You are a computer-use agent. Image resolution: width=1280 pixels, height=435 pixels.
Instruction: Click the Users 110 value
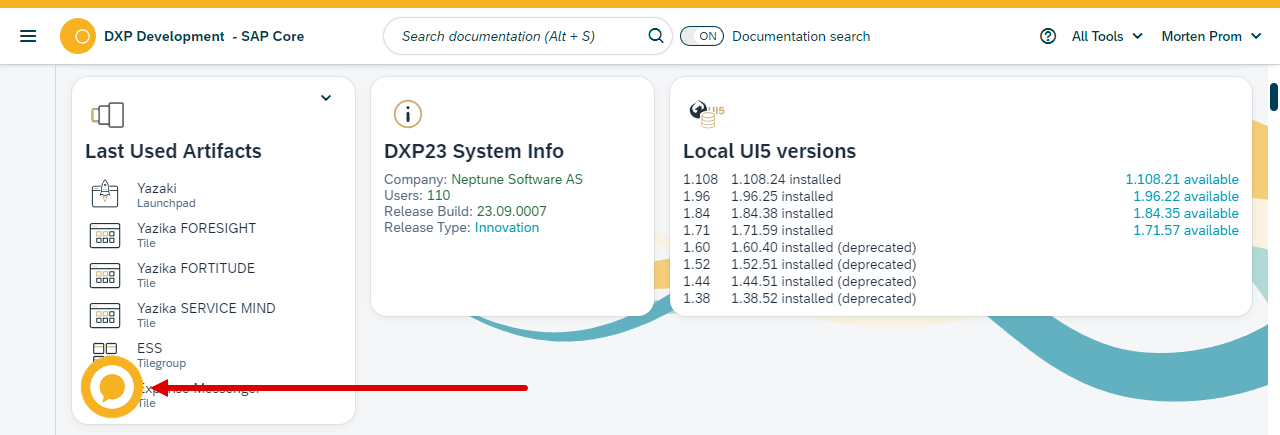[438, 195]
